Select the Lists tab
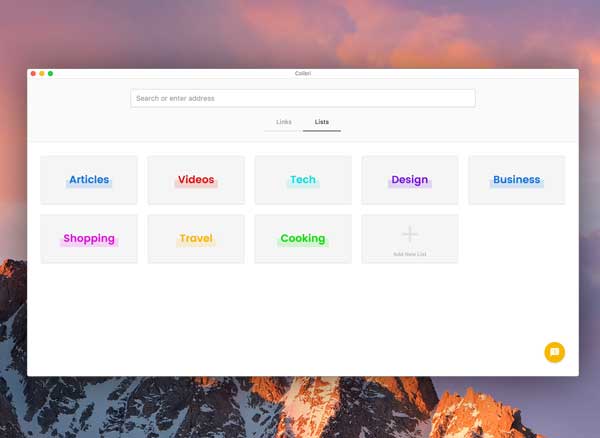Image resolution: width=600 pixels, height=438 pixels. (321, 122)
